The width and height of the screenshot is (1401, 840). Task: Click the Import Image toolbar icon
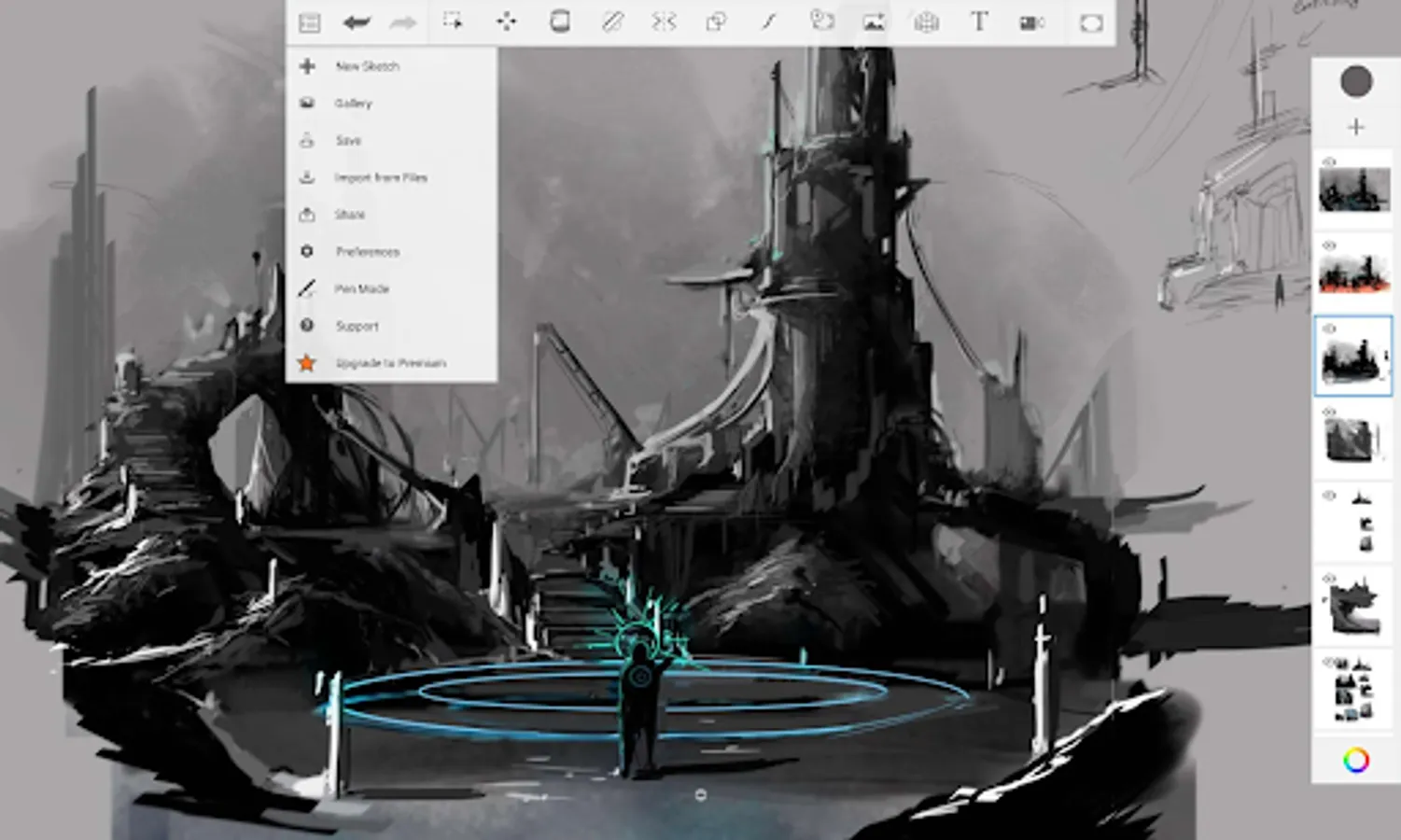click(874, 22)
